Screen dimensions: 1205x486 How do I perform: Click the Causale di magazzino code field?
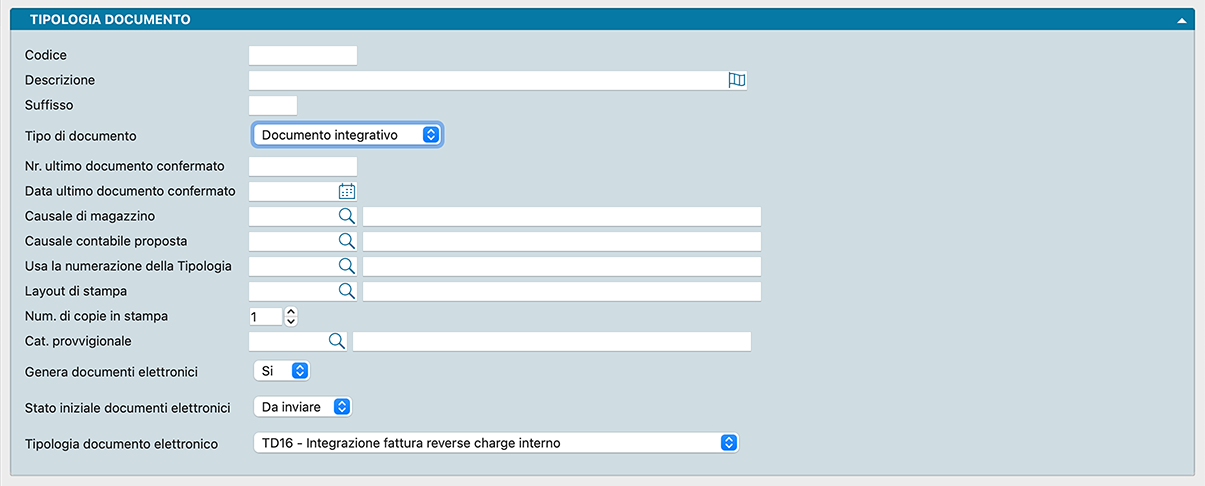[x=291, y=216]
